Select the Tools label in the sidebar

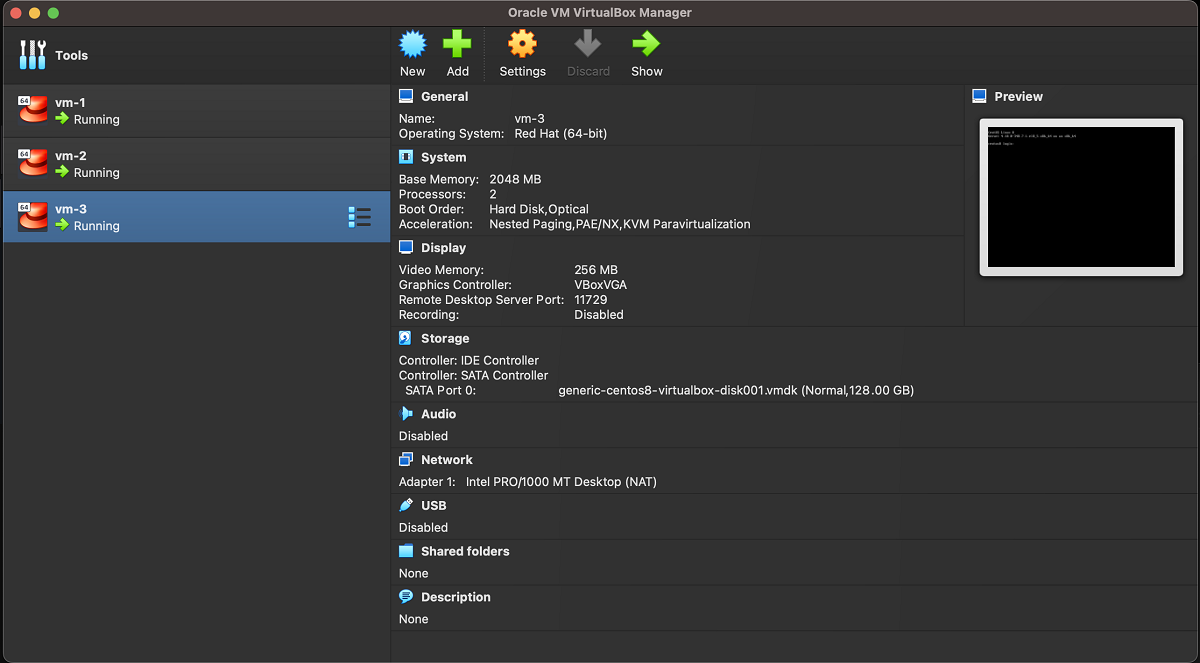click(71, 55)
